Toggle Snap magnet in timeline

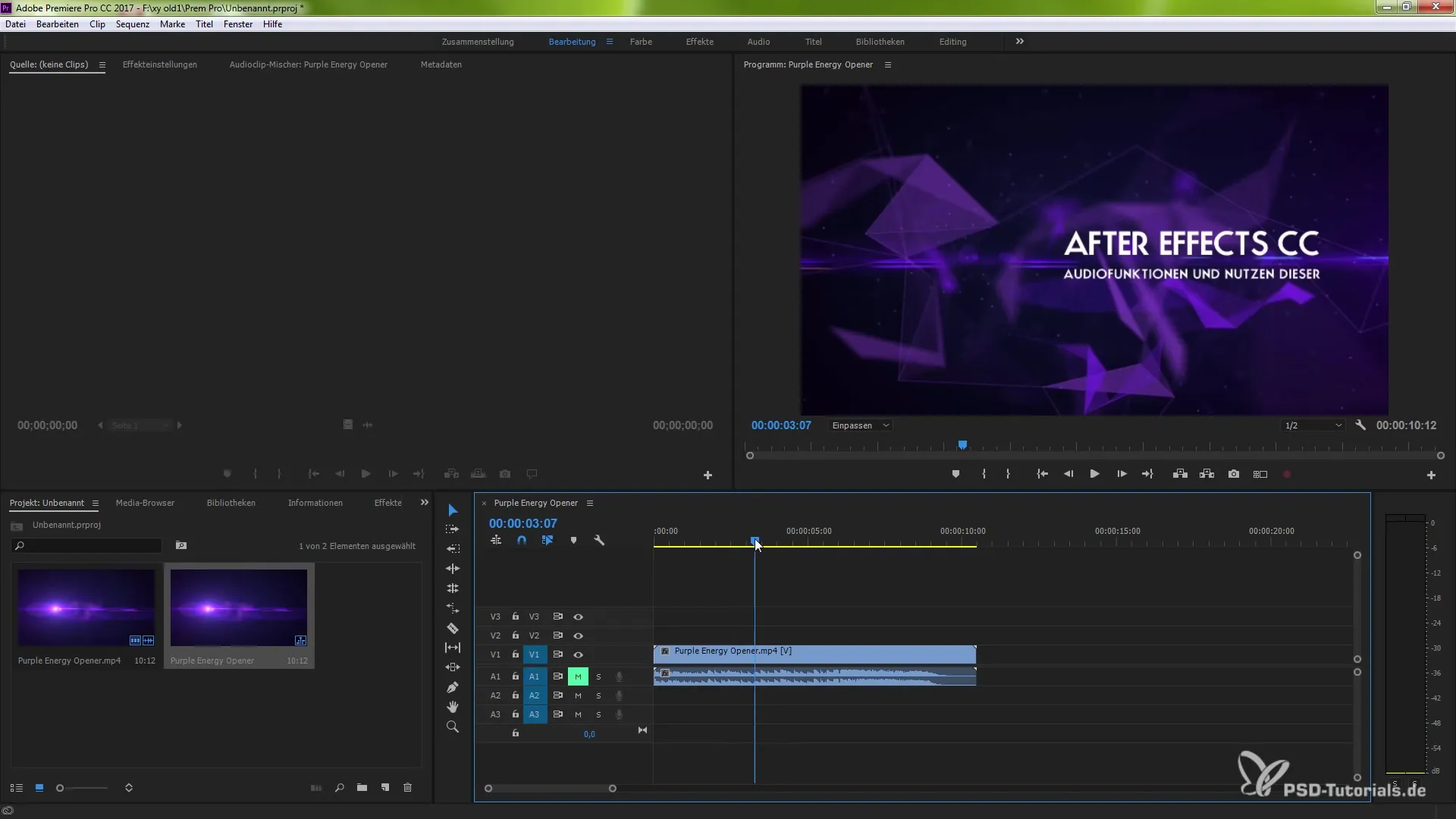[522, 541]
